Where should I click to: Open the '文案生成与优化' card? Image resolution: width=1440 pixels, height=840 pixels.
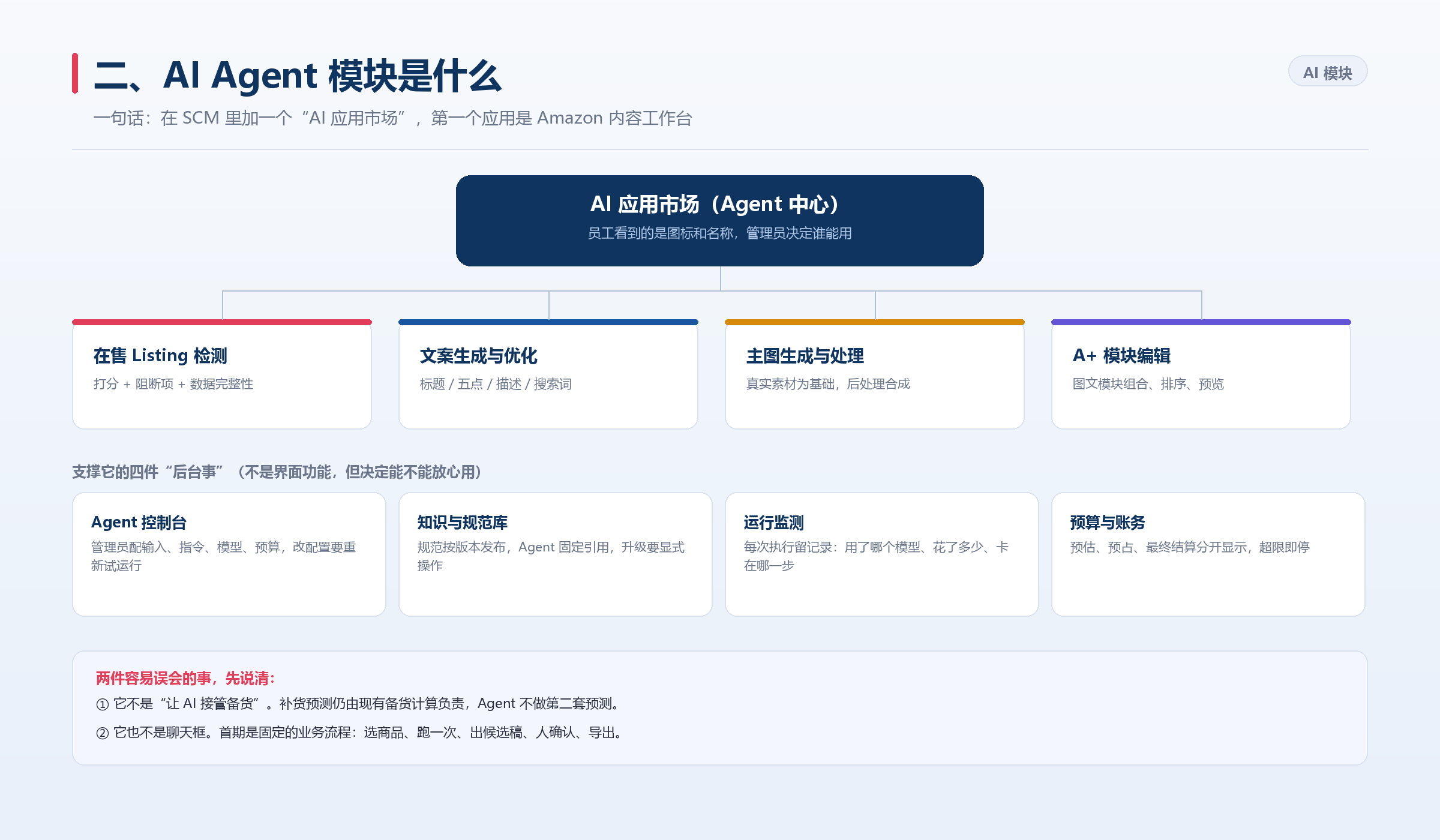click(x=548, y=374)
